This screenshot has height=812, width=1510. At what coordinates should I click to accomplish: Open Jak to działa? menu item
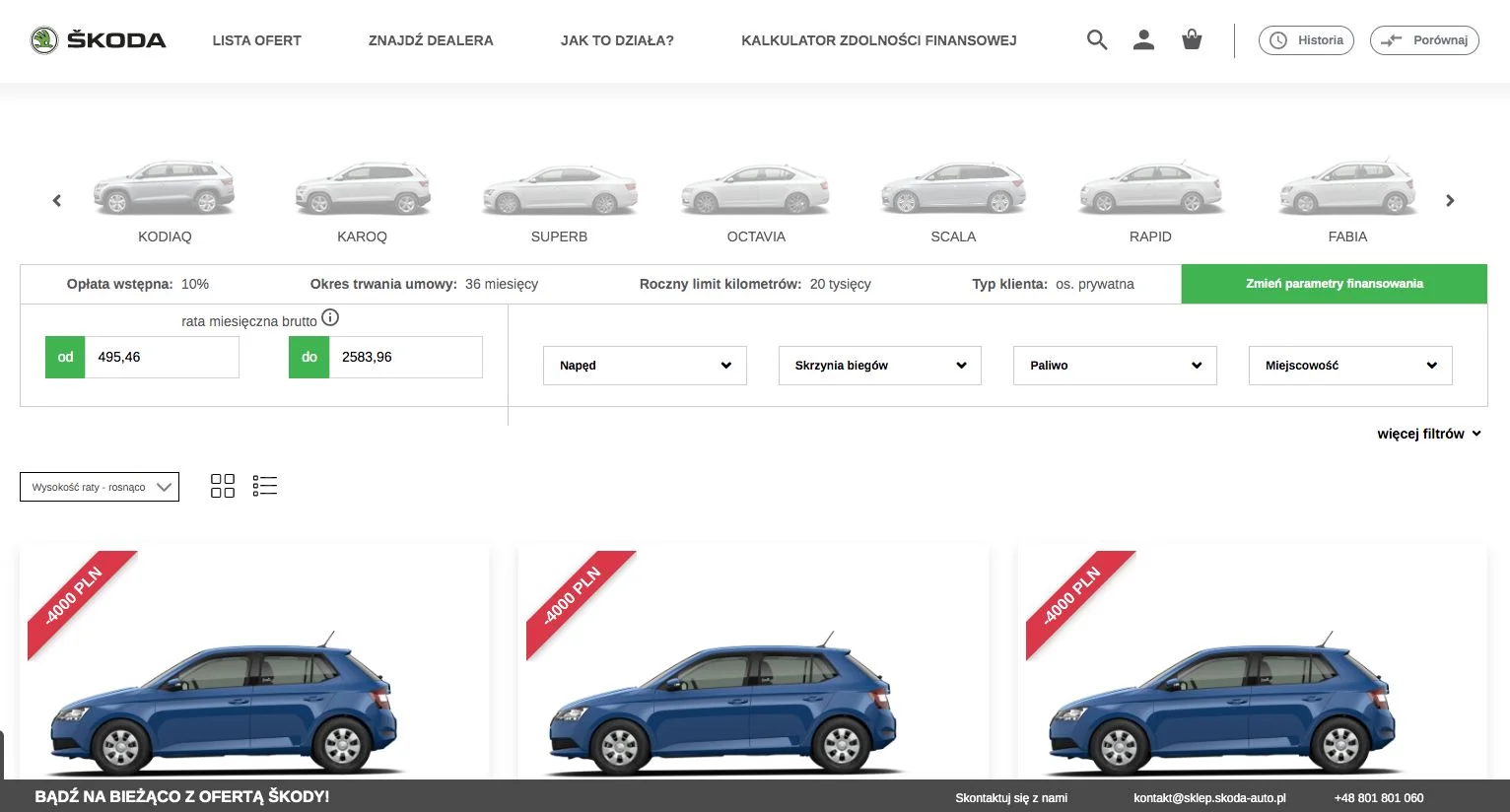pos(617,40)
